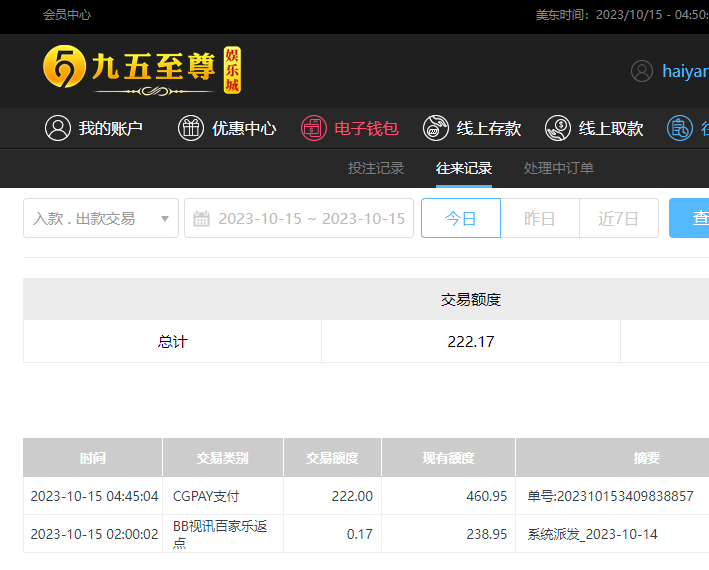The image size is (709, 570).
Task: Open the 会员中心 link
Action: [x=67, y=15]
